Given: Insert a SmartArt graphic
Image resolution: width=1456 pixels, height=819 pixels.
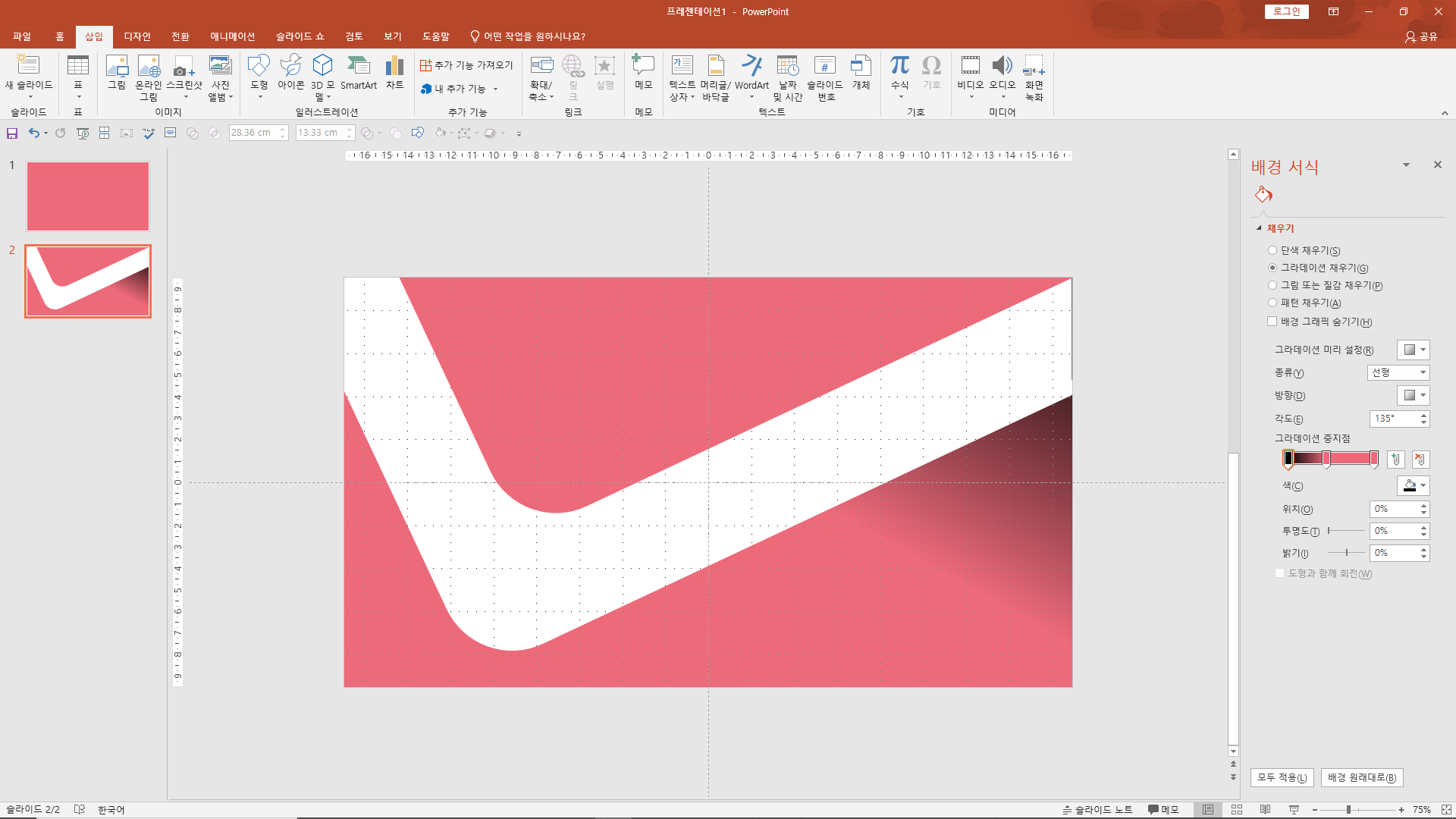Looking at the screenshot, I should coord(358,74).
